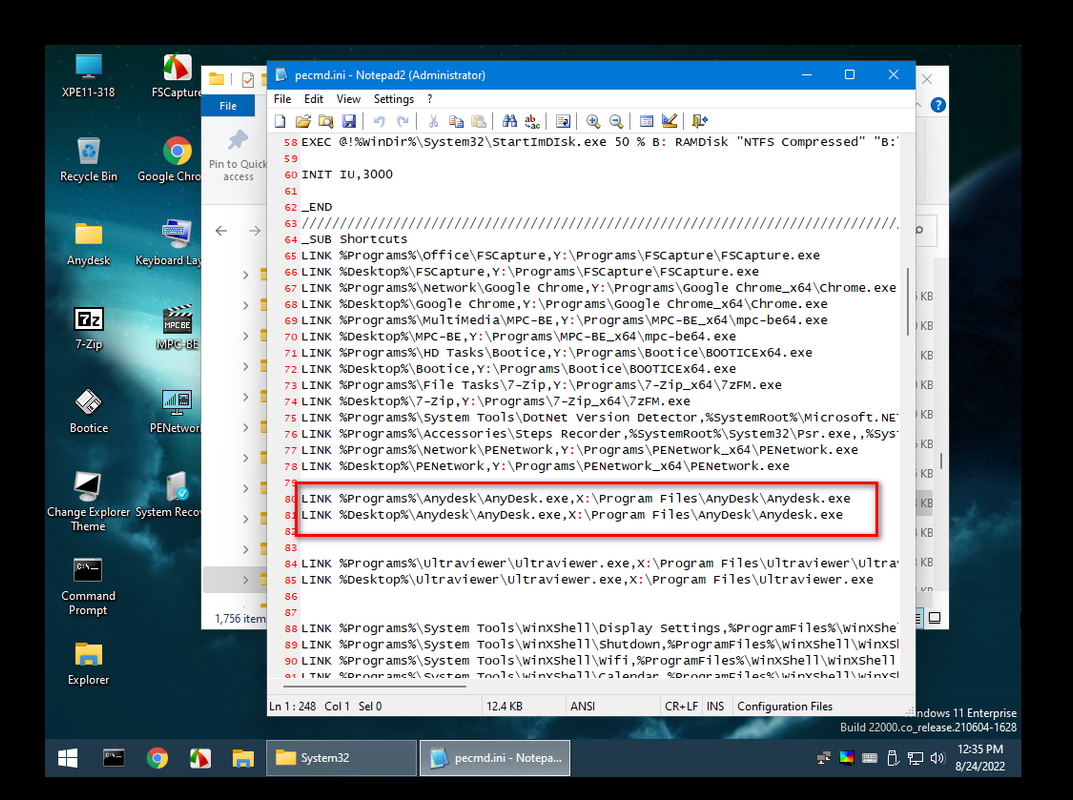Screen dimensions: 1073x800
Task: Click Configuration Files scheme in status bar
Action: pyautogui.click(x=785, y=706)
